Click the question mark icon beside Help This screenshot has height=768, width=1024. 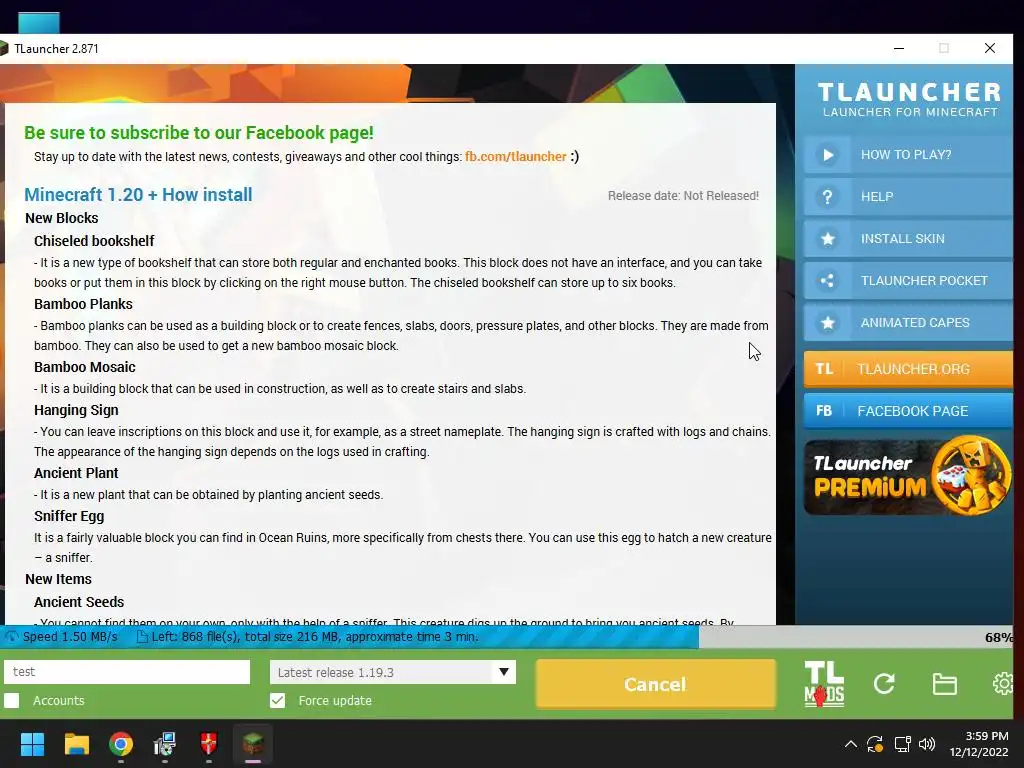pos(827,197)
